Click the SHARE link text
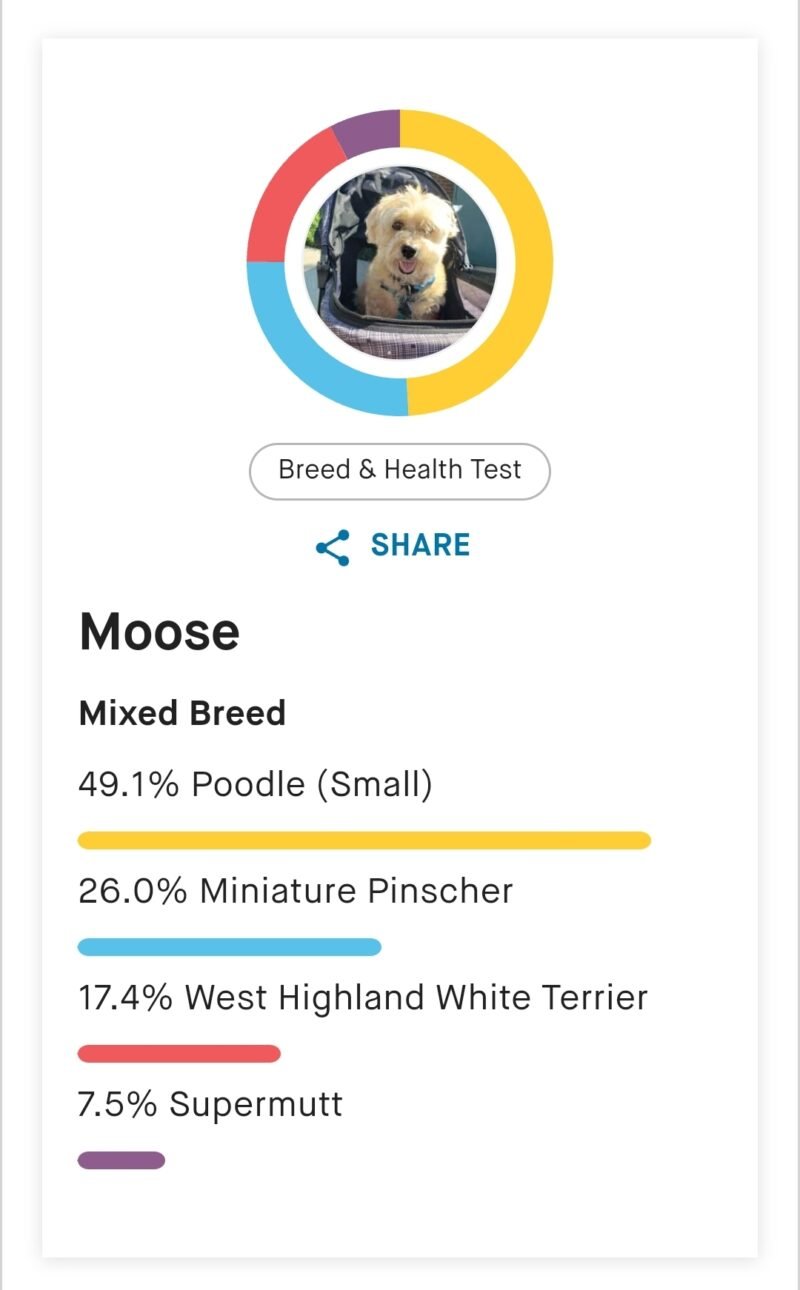The image size is (800, 1290). pyautogui.click(x=420, y=546)
